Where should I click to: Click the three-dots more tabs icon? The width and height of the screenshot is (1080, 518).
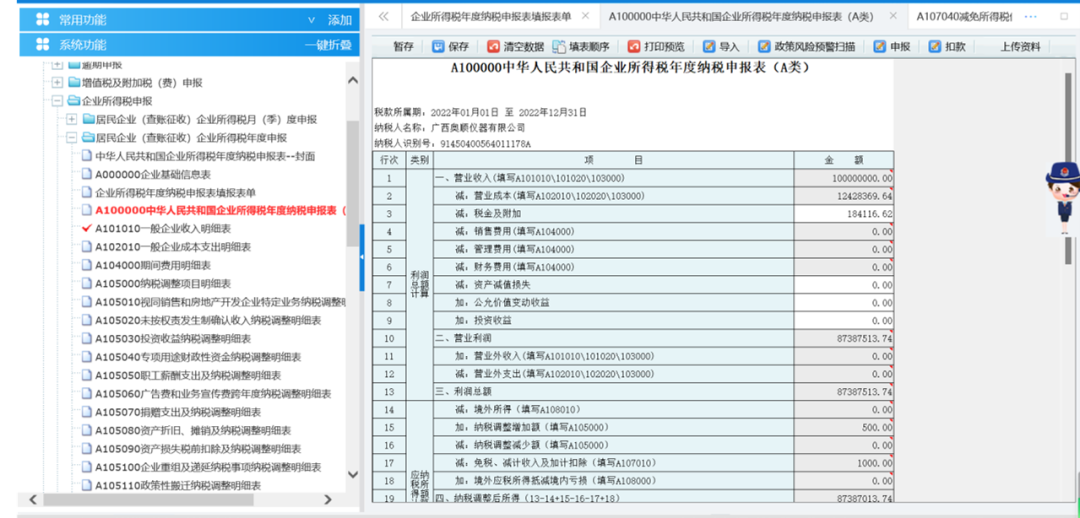click(1031, 17)
